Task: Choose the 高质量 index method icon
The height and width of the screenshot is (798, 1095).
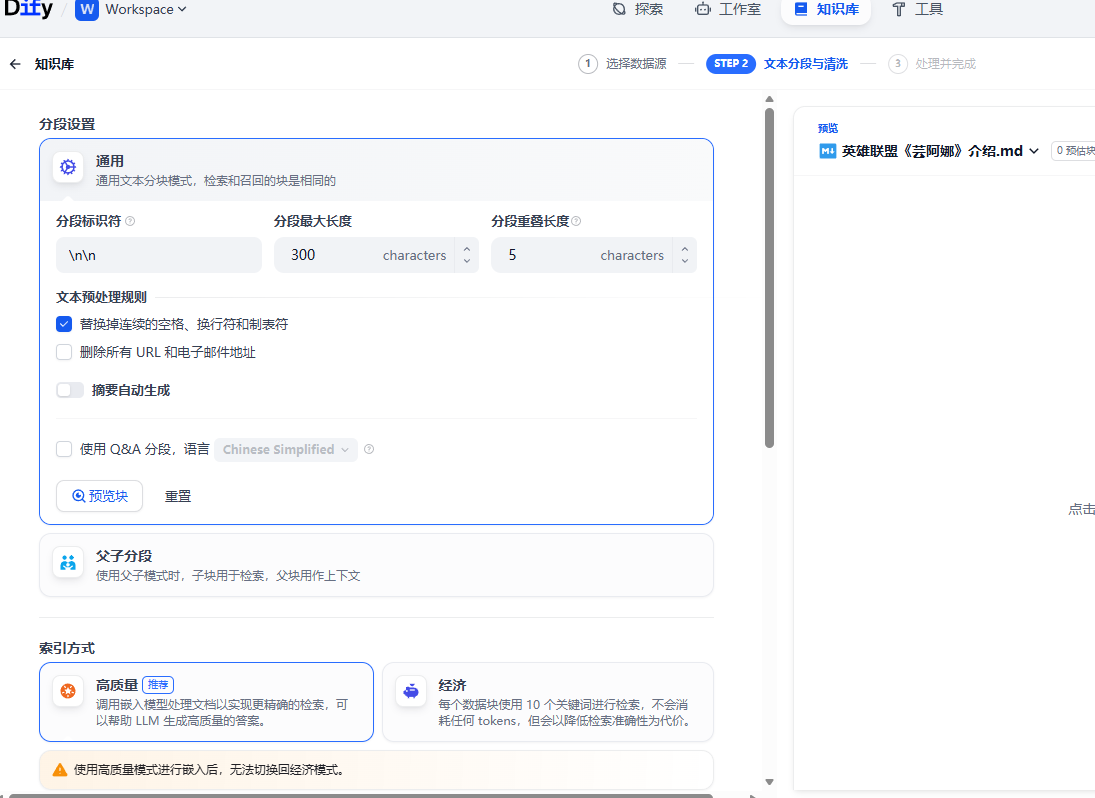Action: (x=68, y=691)
